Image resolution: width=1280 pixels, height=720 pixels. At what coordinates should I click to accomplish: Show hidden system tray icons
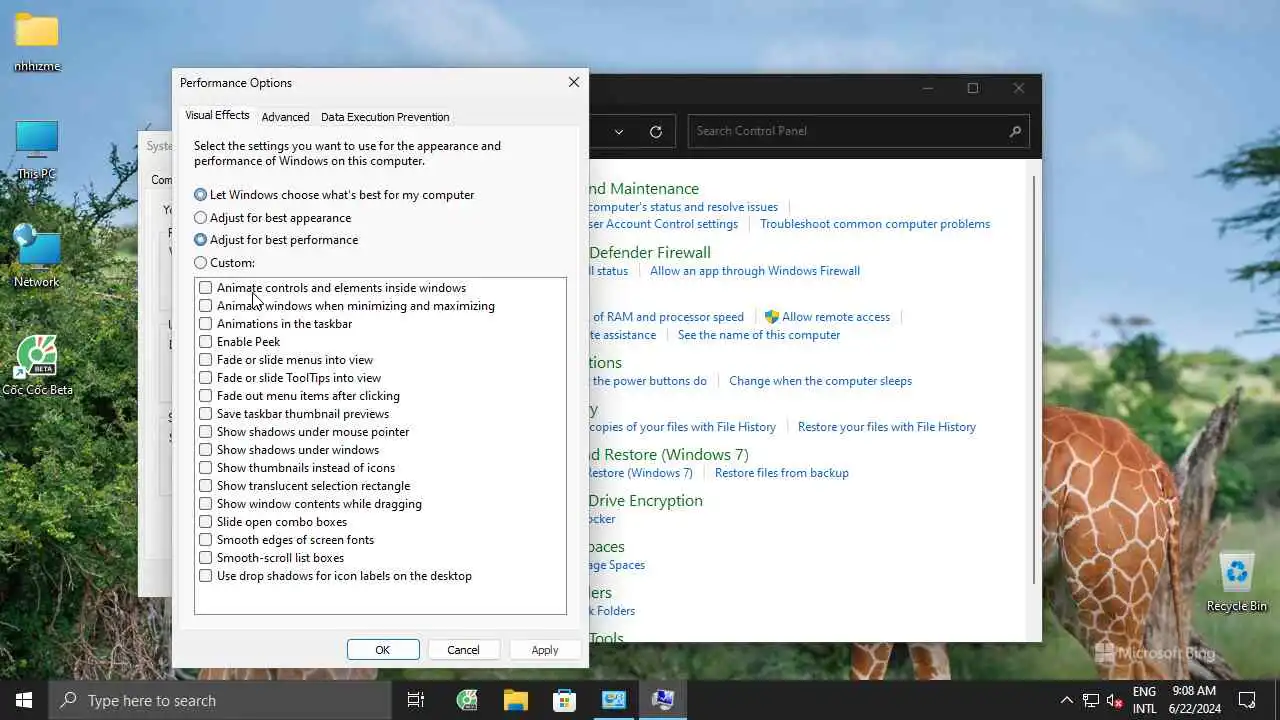pos(1066,700)
